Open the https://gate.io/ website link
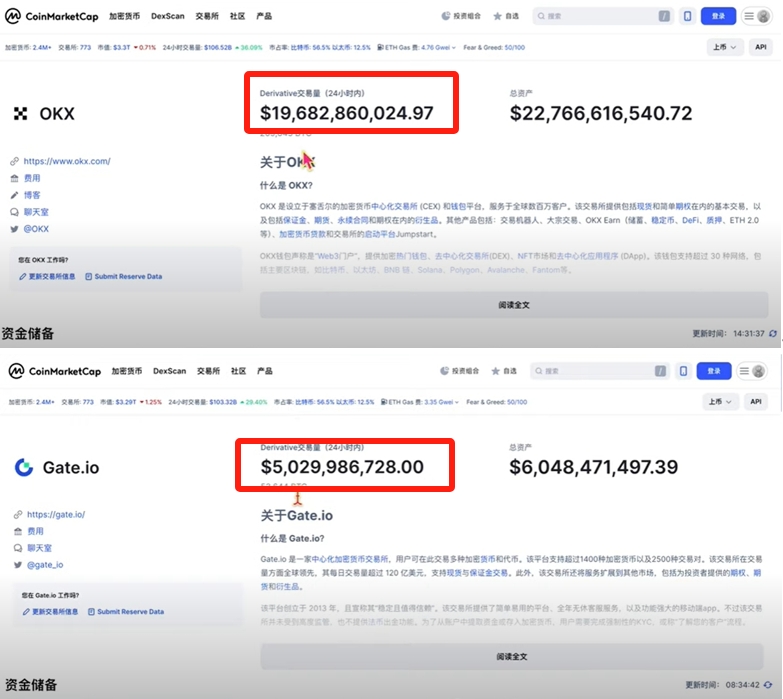 click(56, 514)
